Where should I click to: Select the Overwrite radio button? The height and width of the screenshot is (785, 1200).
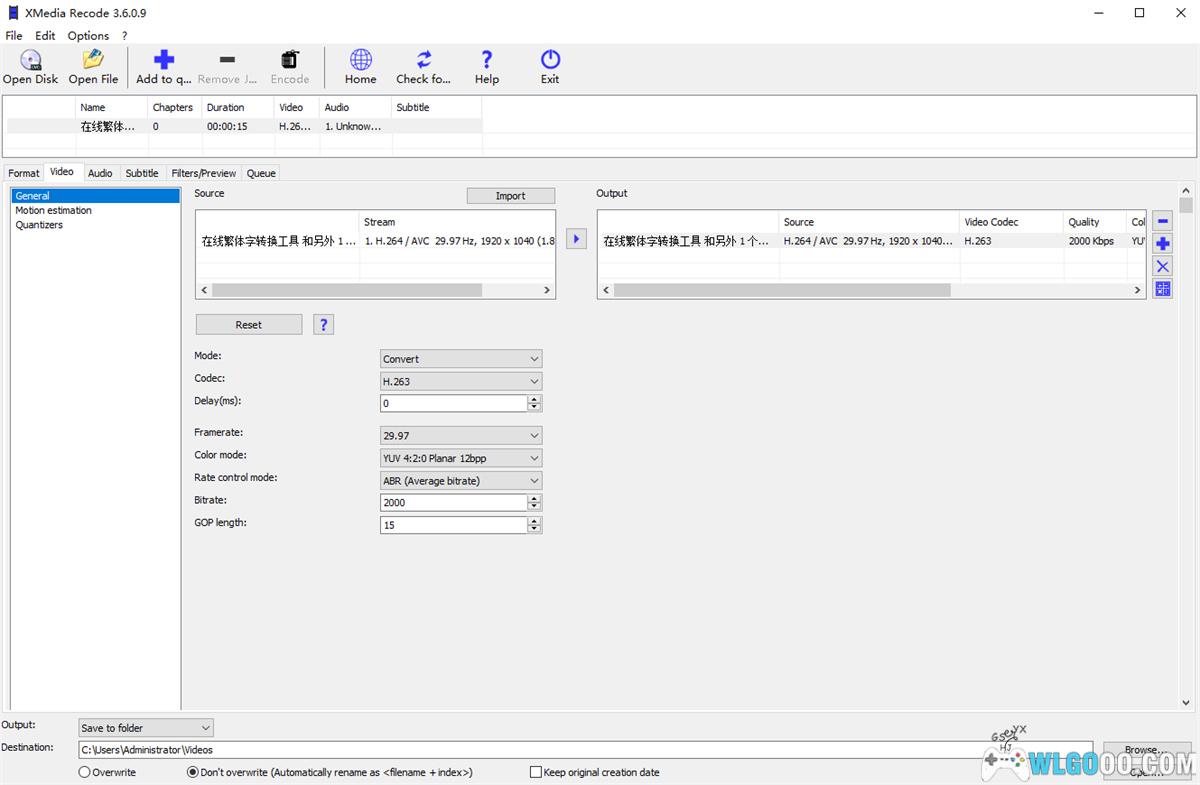(85, 772)
